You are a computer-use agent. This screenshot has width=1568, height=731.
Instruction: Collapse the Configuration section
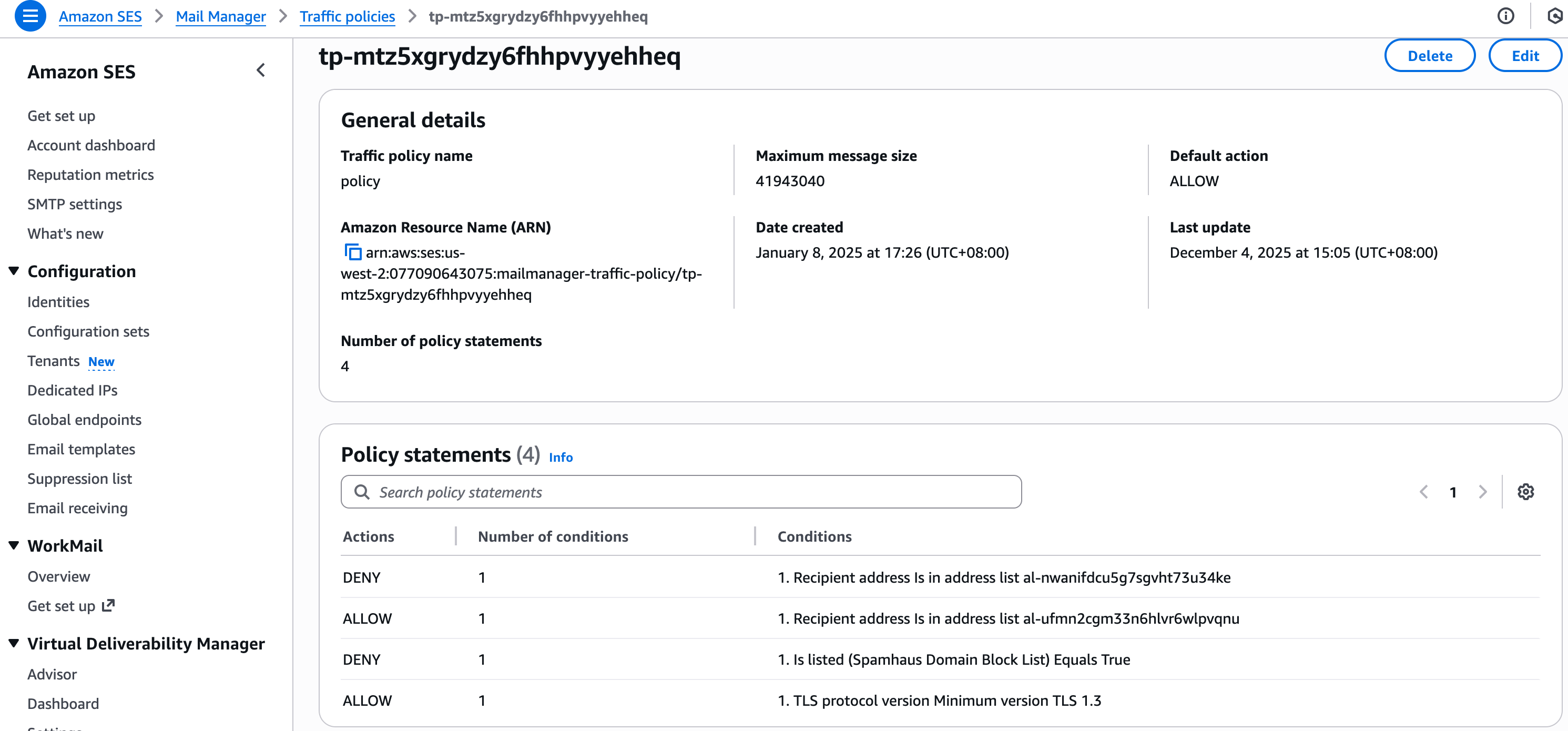tap(14, 271)
